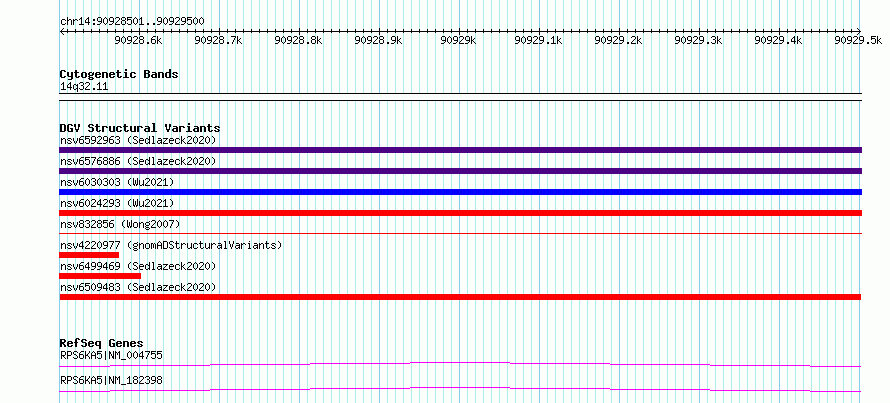Open variant nsv6576886 (Sedlazeck2020) label

pyautogui.click(x=138, y=161)
